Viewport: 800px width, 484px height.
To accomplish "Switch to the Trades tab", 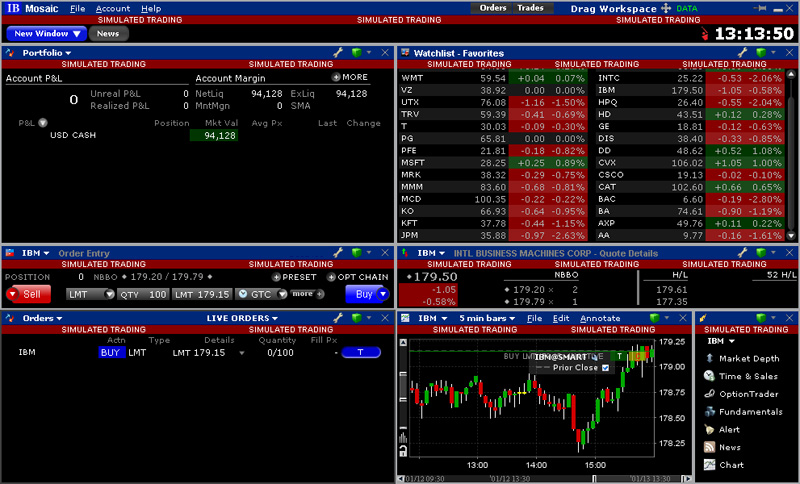I will (x=530, y=8).
